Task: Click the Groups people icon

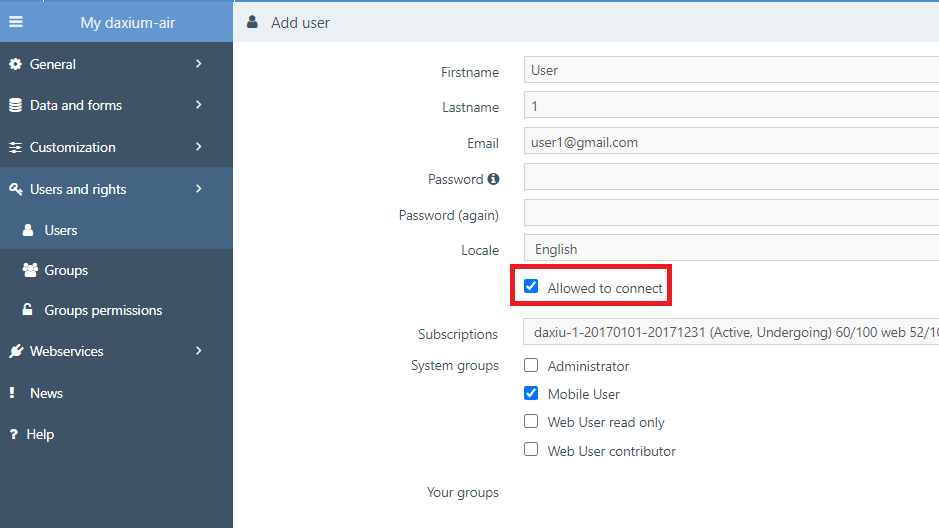Action: [x=30, y=270]
